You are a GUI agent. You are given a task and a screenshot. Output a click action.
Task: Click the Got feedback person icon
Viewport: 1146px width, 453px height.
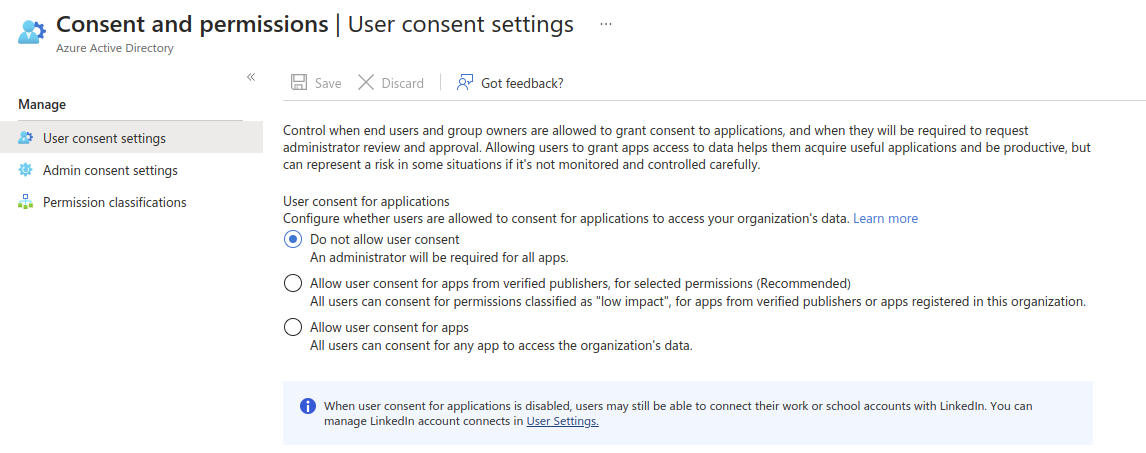click(465, 83)
